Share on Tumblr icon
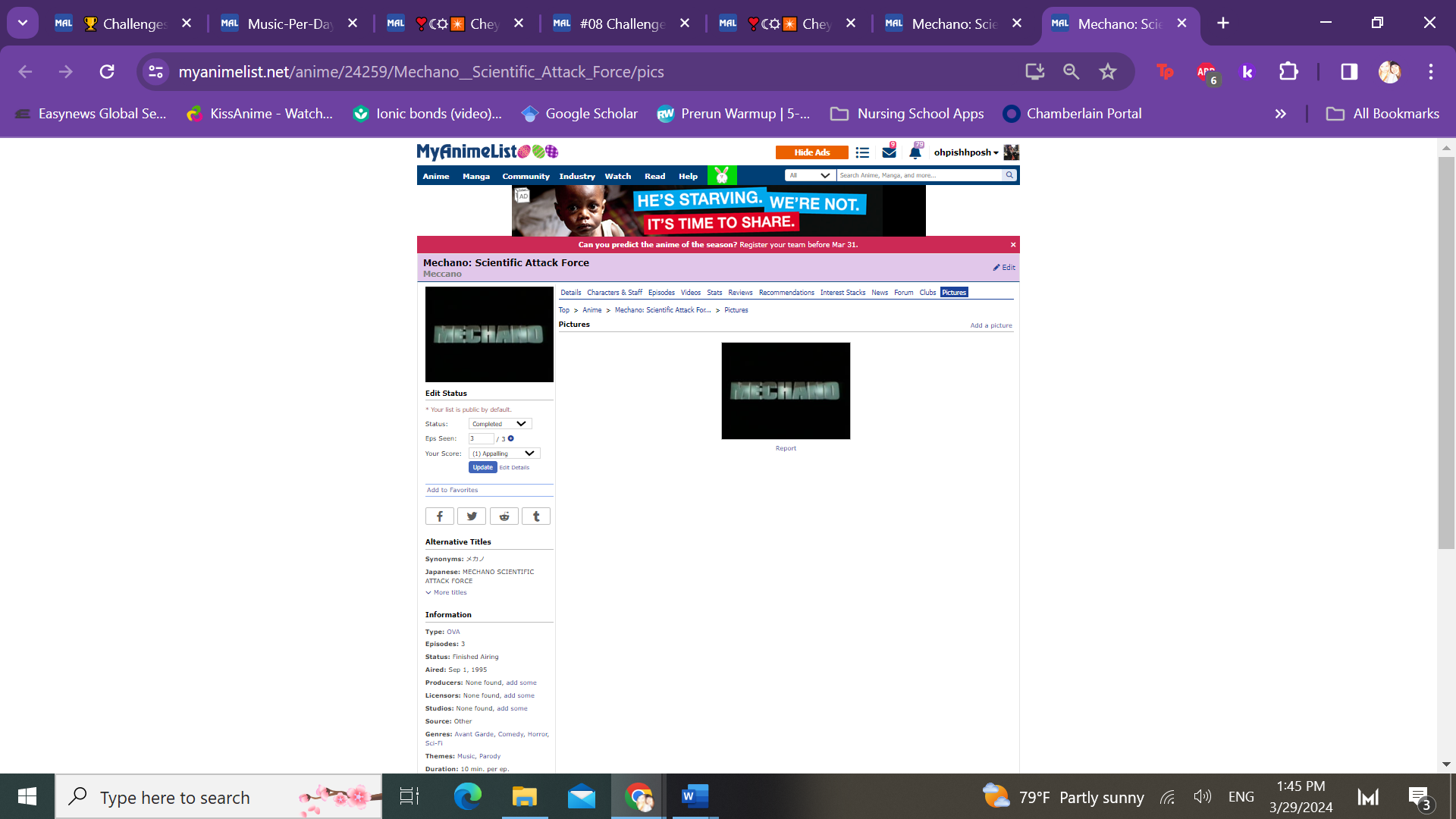The width and height of the screenshot is (1456, 819). 536,516
